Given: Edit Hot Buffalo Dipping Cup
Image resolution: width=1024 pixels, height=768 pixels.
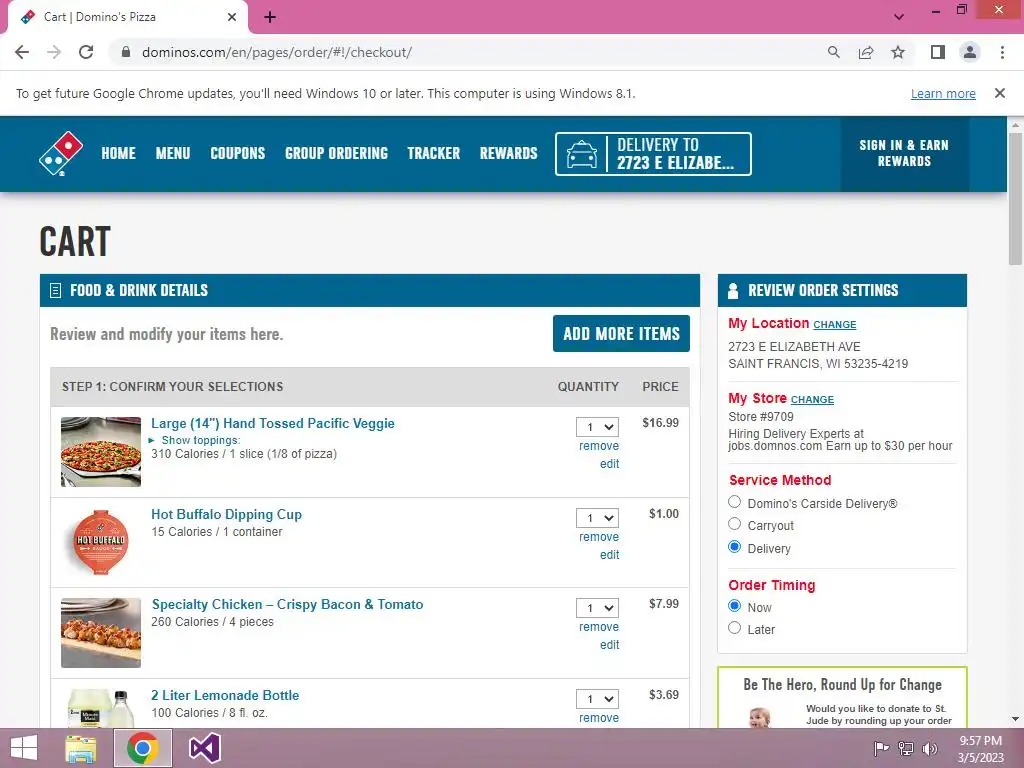Looking at the screenshot, I should tap(609, 554).
